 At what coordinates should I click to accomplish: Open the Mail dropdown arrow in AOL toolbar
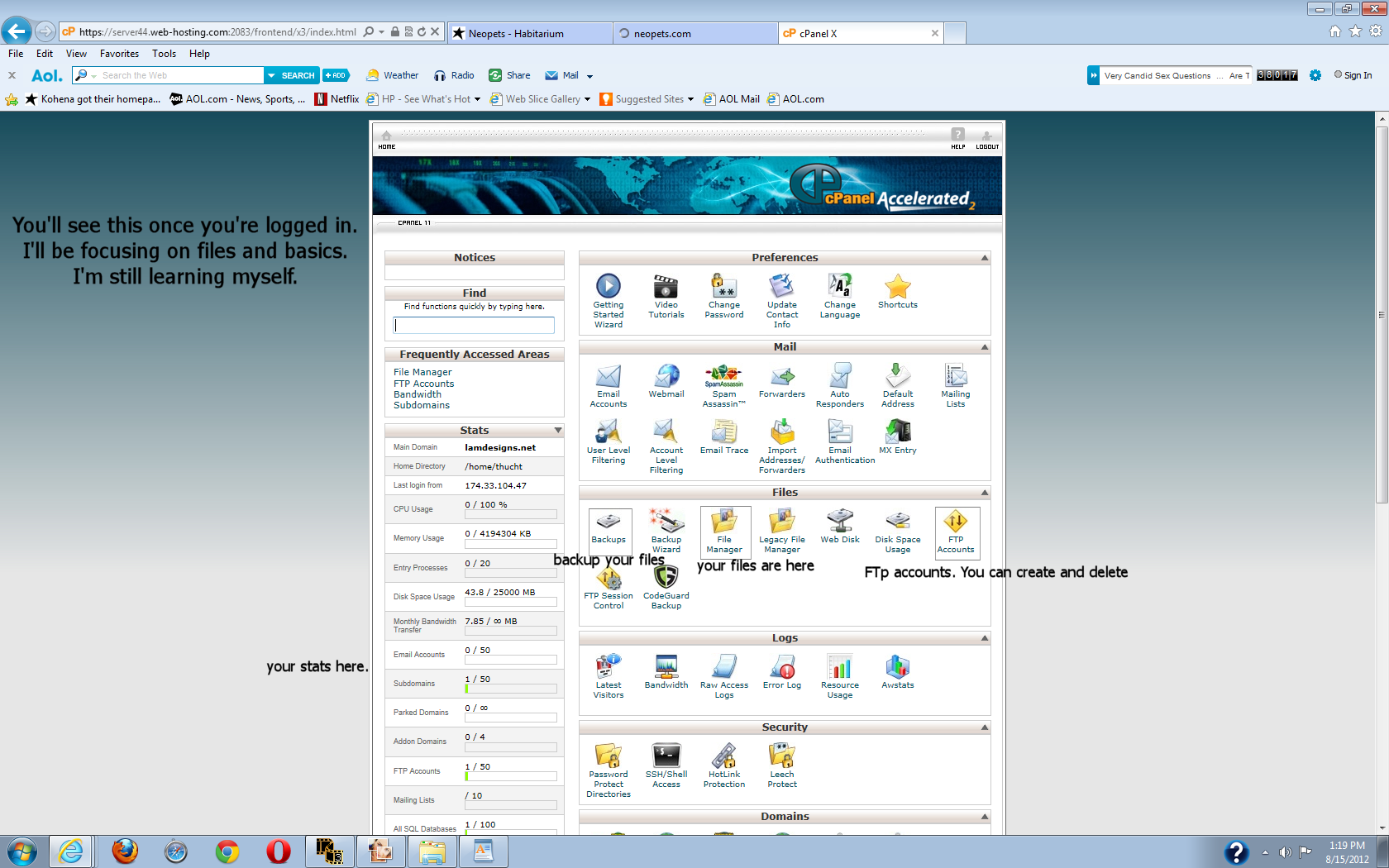coord(589,76)
